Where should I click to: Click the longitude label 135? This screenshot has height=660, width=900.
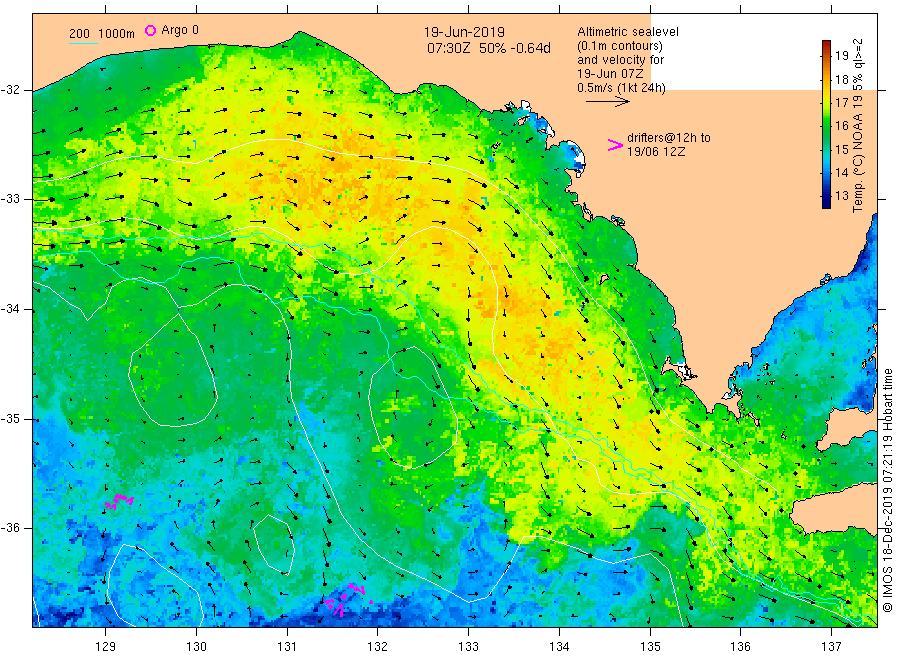click(x=650, y=647)
